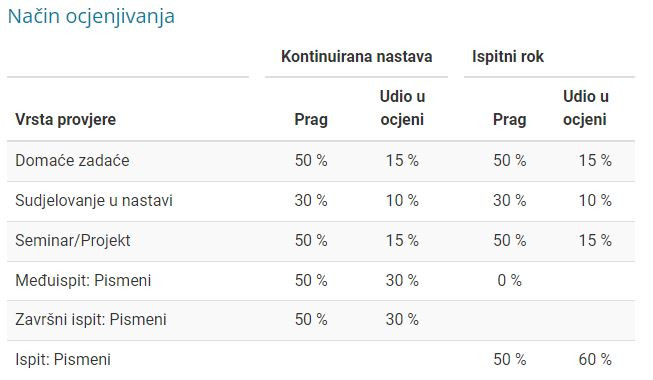
Task: Click the 'Način ocjenjivanja' heading
Action: 91,17
